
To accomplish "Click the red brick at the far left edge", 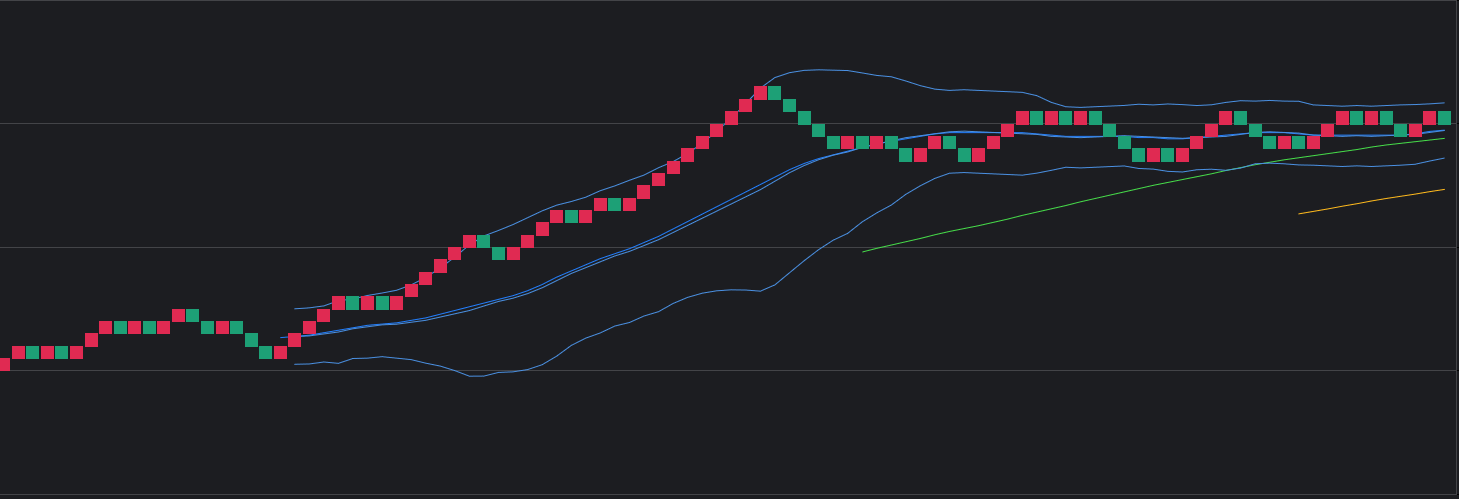I will click(4, 365).
